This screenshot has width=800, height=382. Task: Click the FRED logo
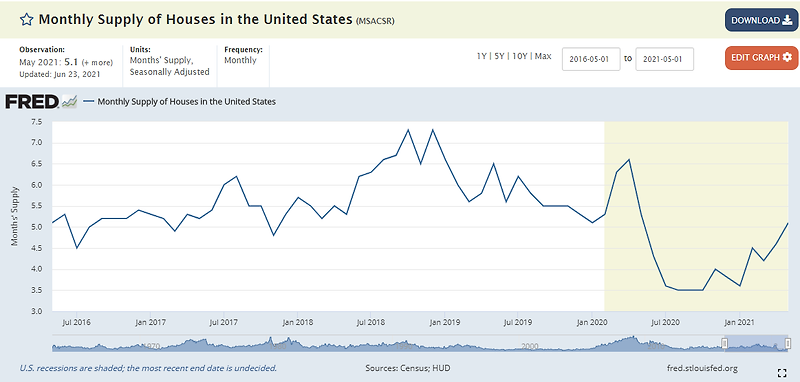[41, 101]
